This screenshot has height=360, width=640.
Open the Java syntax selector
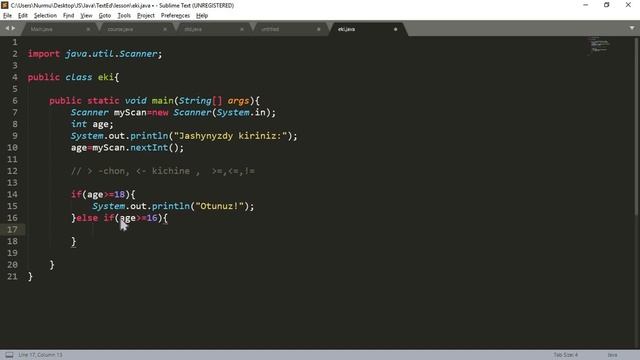point(612,355)
